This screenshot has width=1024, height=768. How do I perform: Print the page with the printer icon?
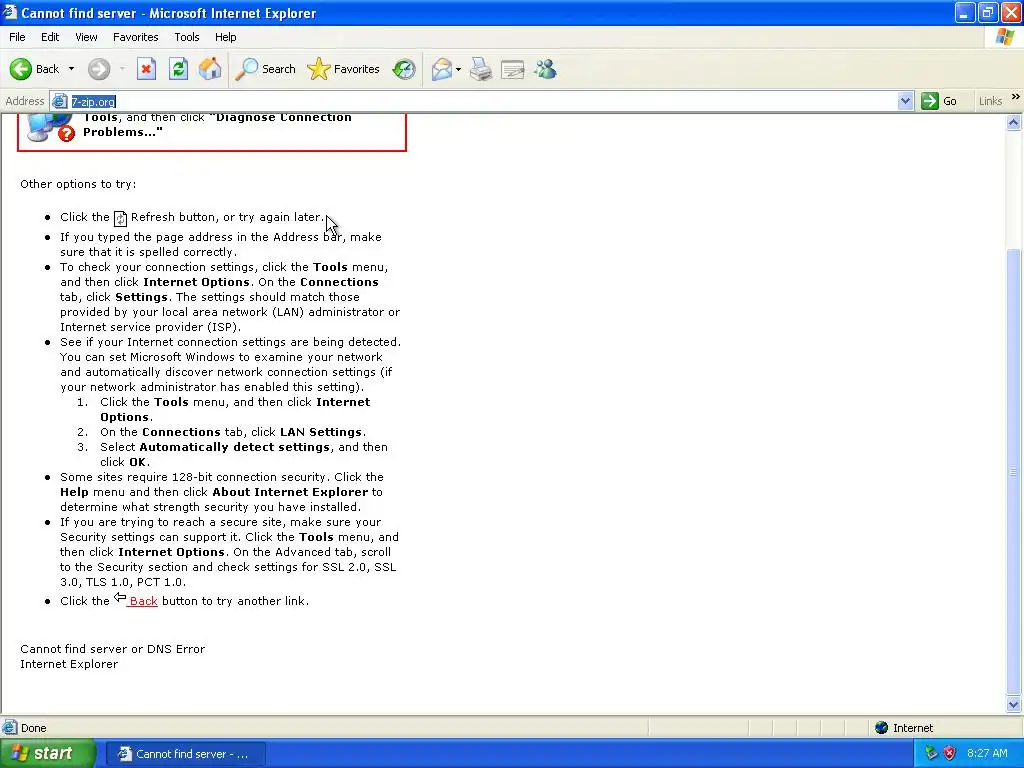click(481, 69)
